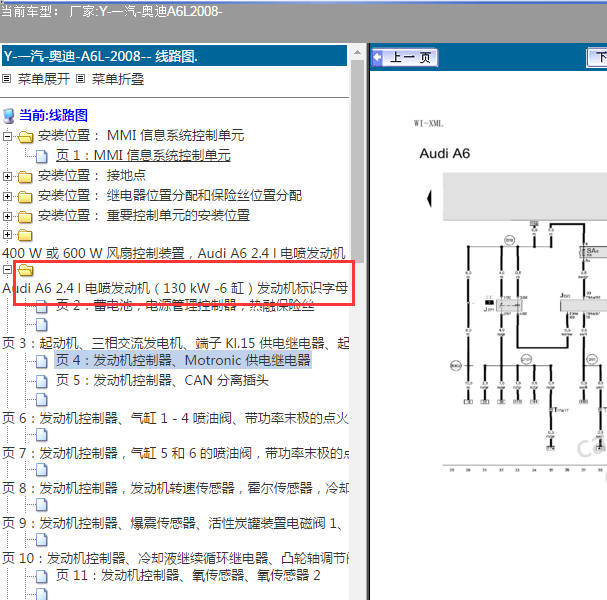Click the scrollbar up arrow in tree panel
Screen dimensions: 607x600
pyautogui.click(x=357, y=52)
